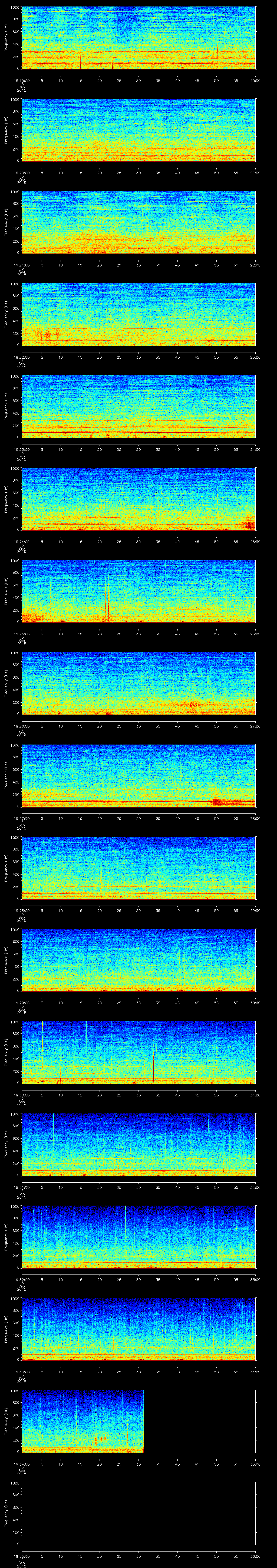
Task: Click the 27:00 end time label
Action: (x=256, y=726)
